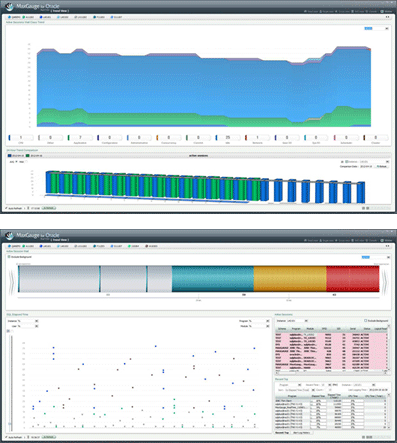The height and width of the screenshot is (443, 397).
Task: Click the small icon above the scatter chart slider
Action: [x=9, y=331]
